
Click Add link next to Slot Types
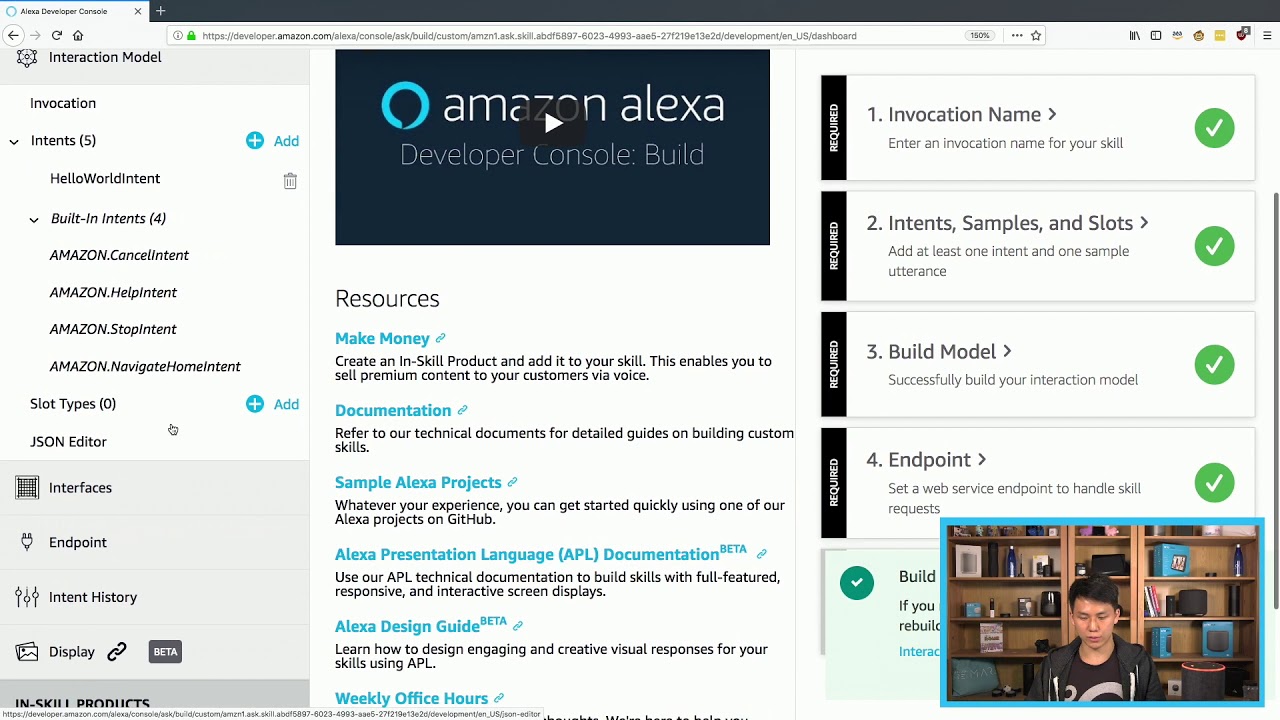tap(286, 404)
